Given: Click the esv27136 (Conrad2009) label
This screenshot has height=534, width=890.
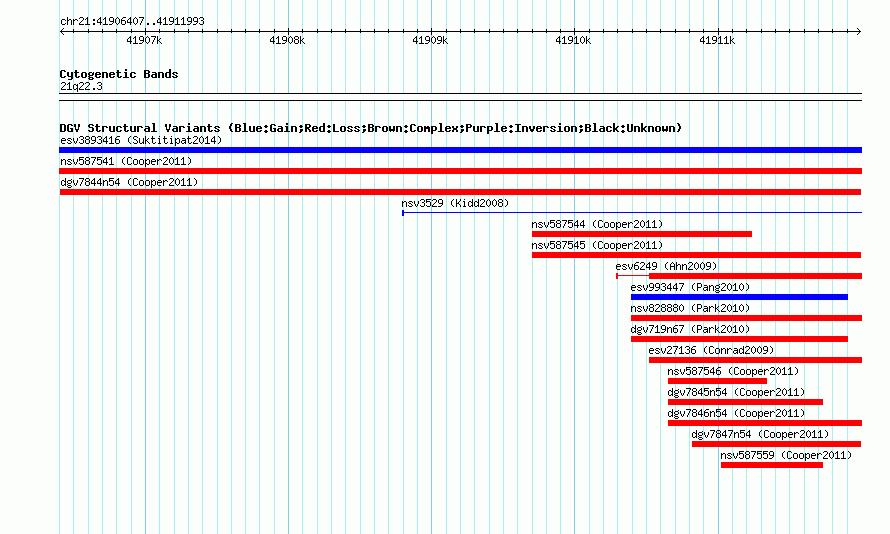Looking at the screenshot, I should click(x=711, y=350).
